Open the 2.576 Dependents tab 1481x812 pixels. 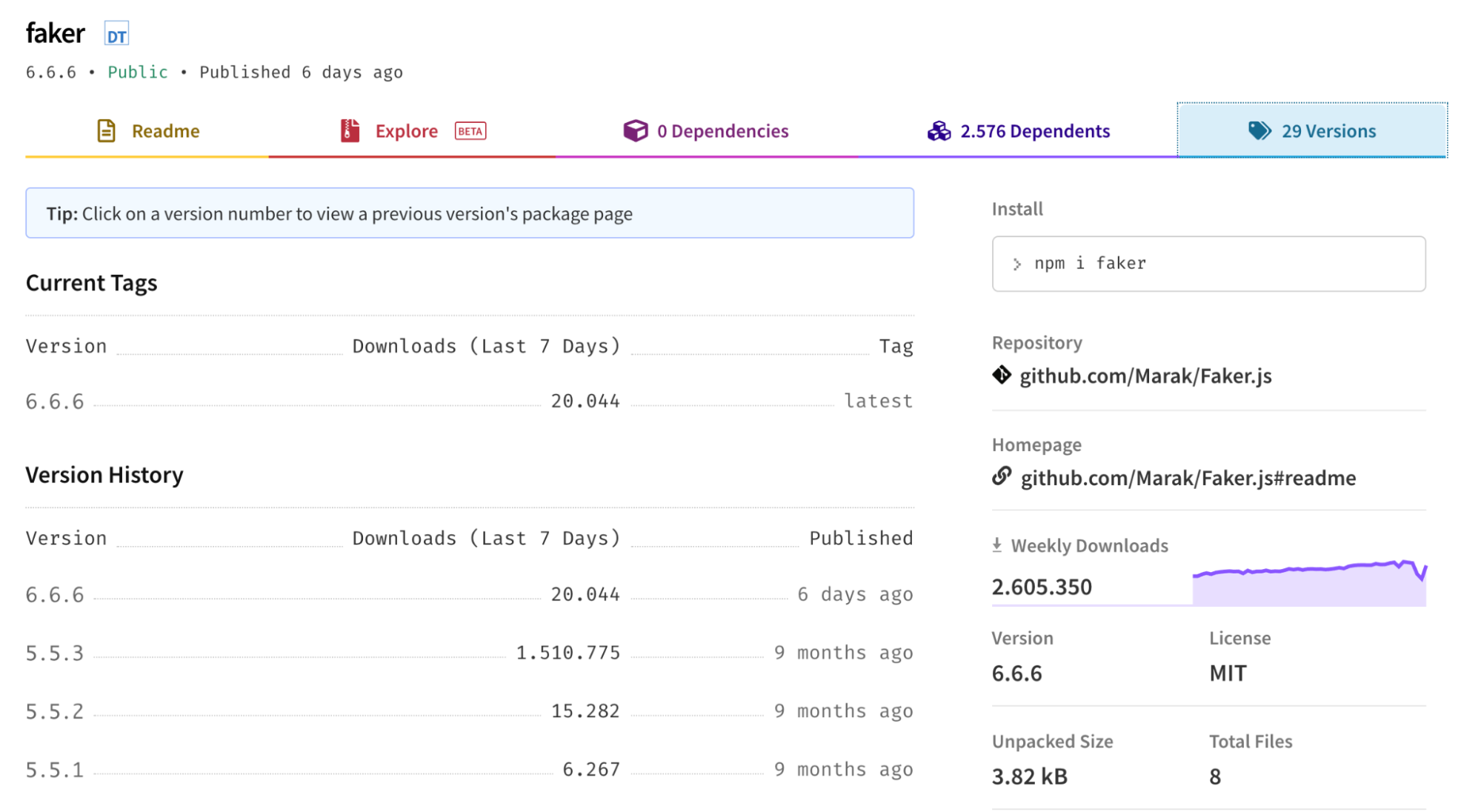click(1018, 131)
